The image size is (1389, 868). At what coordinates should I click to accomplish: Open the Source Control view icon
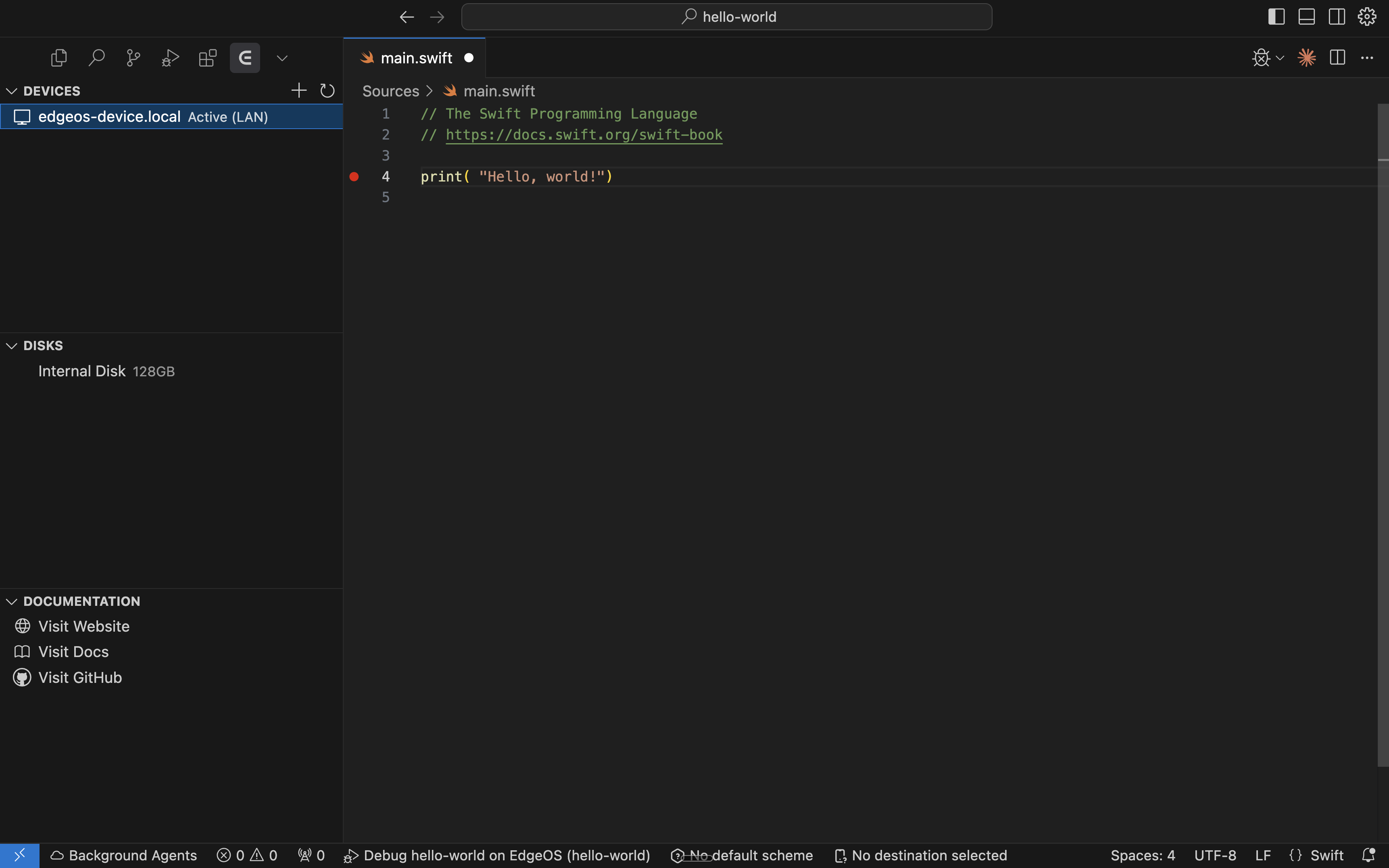coord(133,58)
